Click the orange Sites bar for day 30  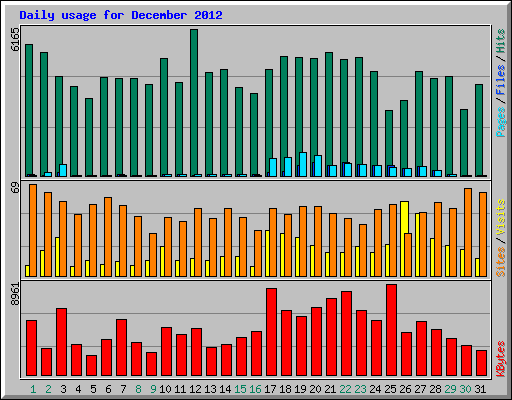pos(468,232)
